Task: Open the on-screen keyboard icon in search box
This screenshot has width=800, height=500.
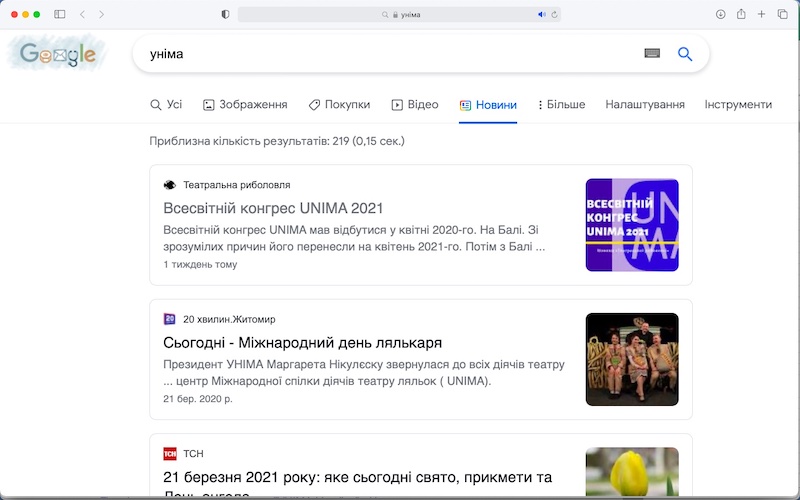Action: (652, 53)
